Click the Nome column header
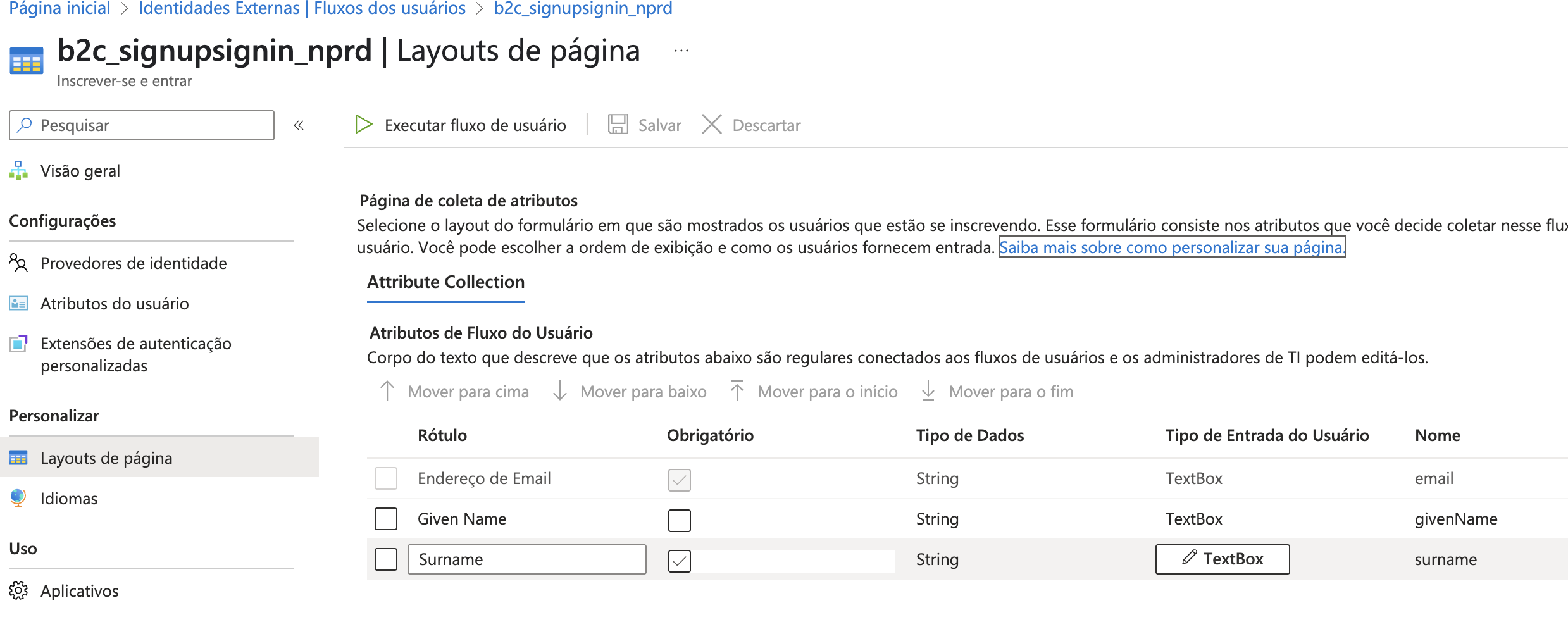Viewport: 1568px width, 634px height. [x=1438, y=435]
